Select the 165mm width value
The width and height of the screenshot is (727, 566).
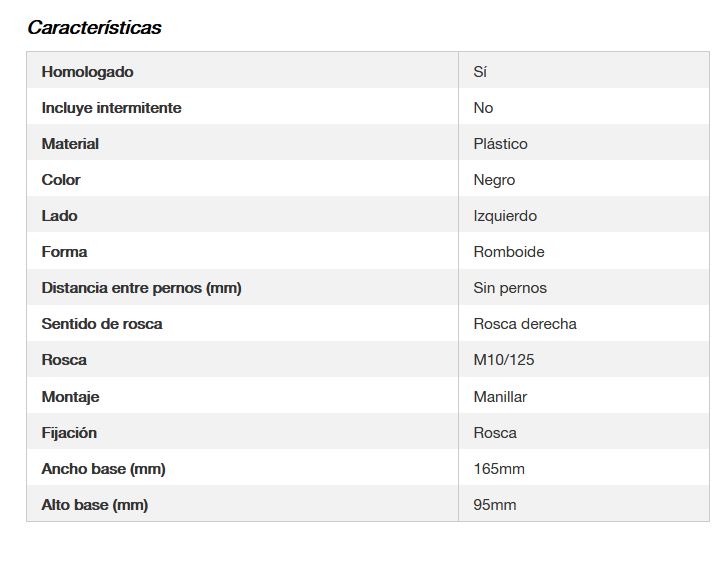coord(499,469)
